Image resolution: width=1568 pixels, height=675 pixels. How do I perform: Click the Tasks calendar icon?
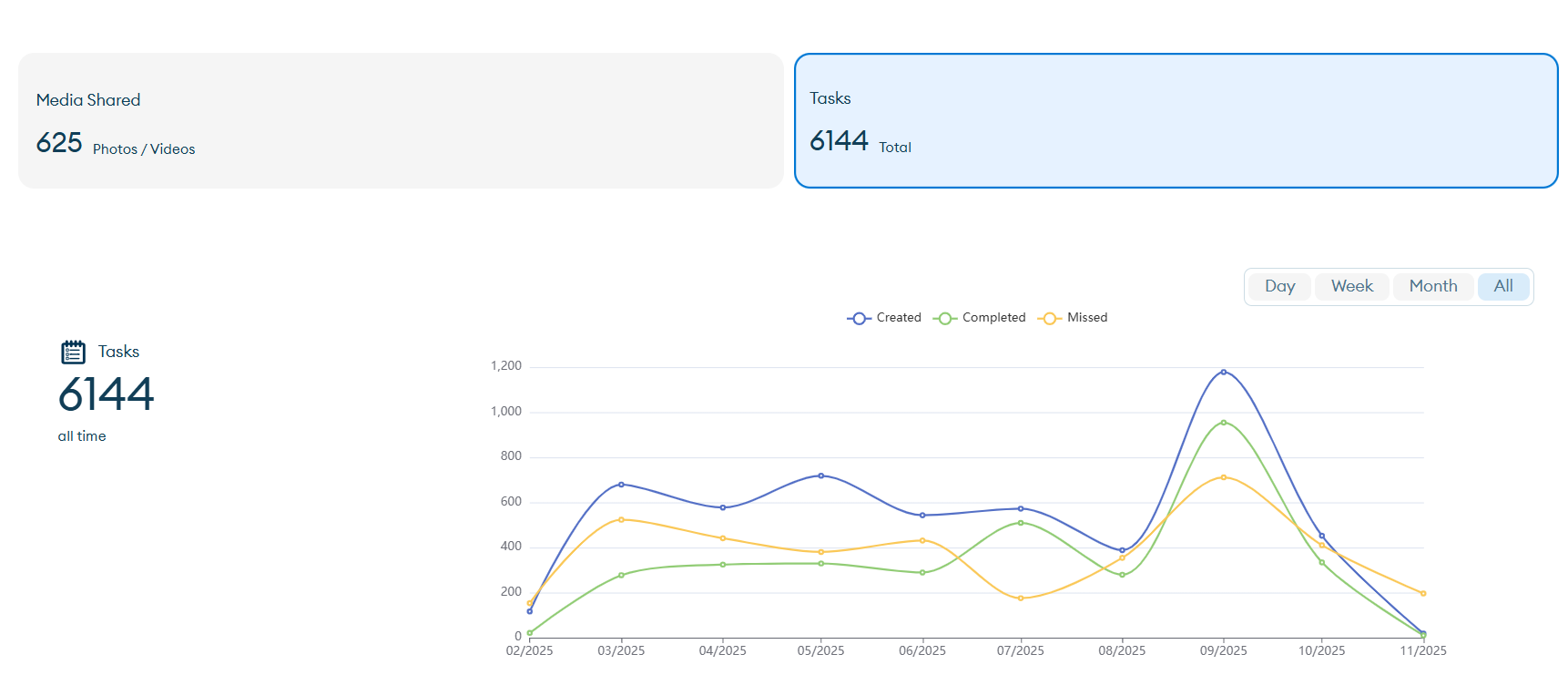(x=73, y=352)
